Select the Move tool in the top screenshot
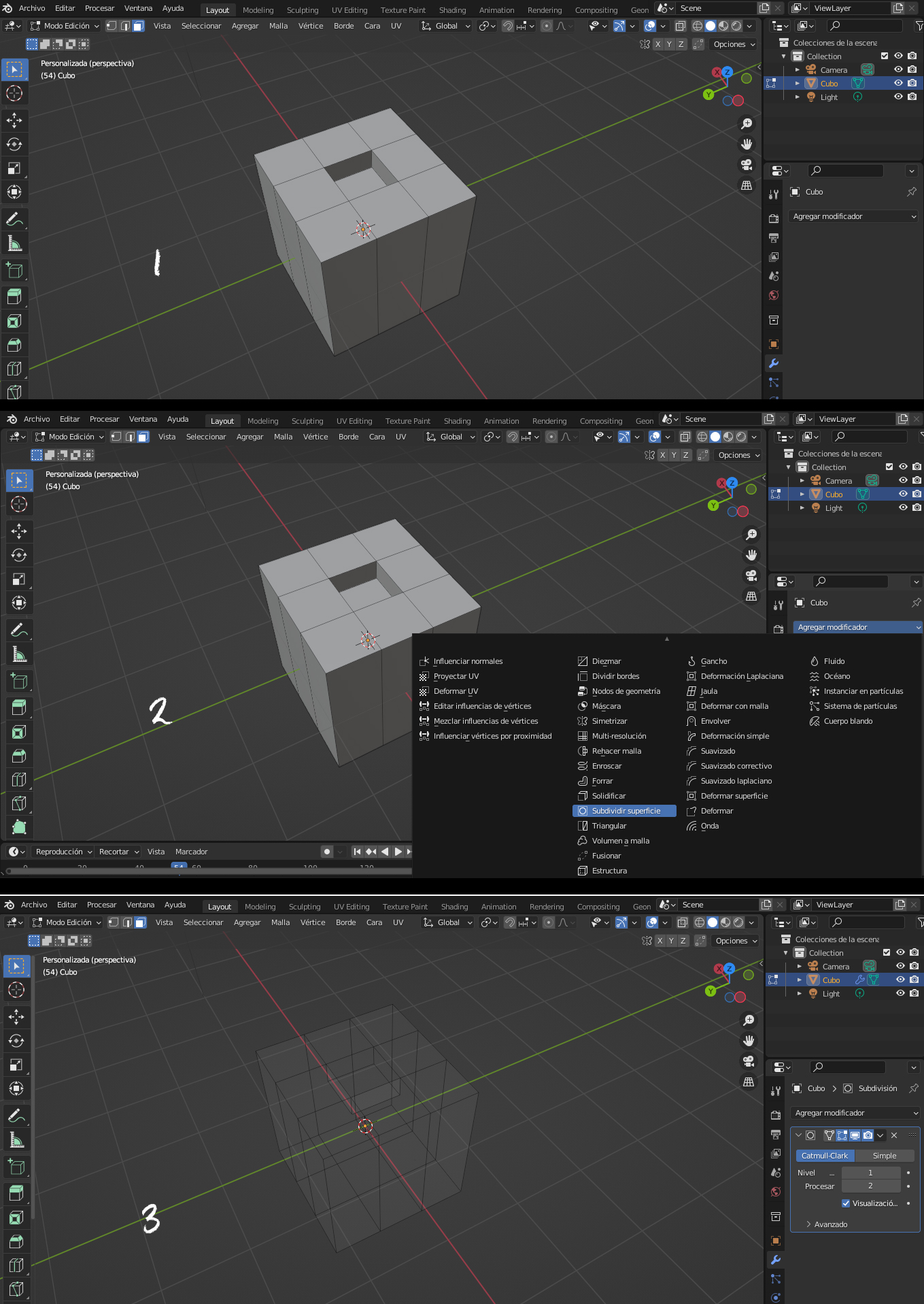This screenshot has height=1304, width=924. [x=14, y=120]
